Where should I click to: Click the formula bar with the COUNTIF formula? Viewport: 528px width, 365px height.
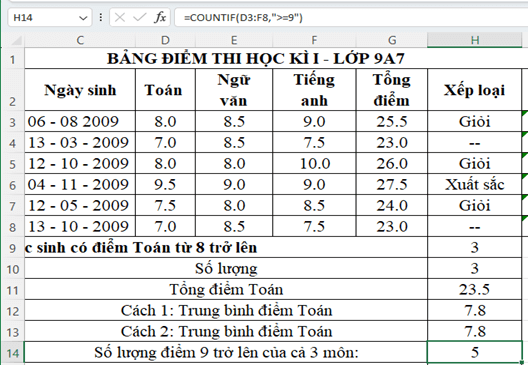coord(351,17)
